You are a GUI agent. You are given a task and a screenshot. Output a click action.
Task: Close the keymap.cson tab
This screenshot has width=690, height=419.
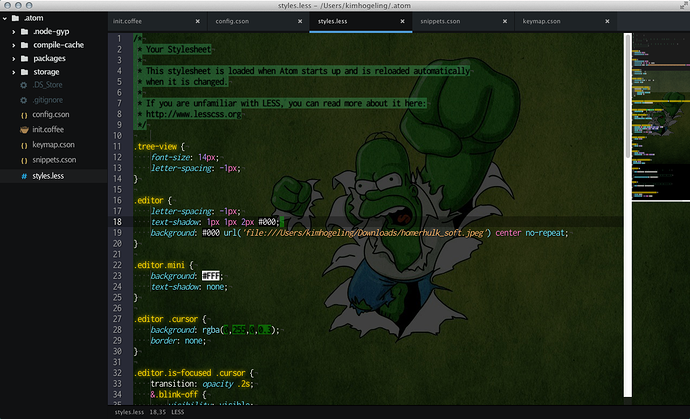click(x=607, y=21)
